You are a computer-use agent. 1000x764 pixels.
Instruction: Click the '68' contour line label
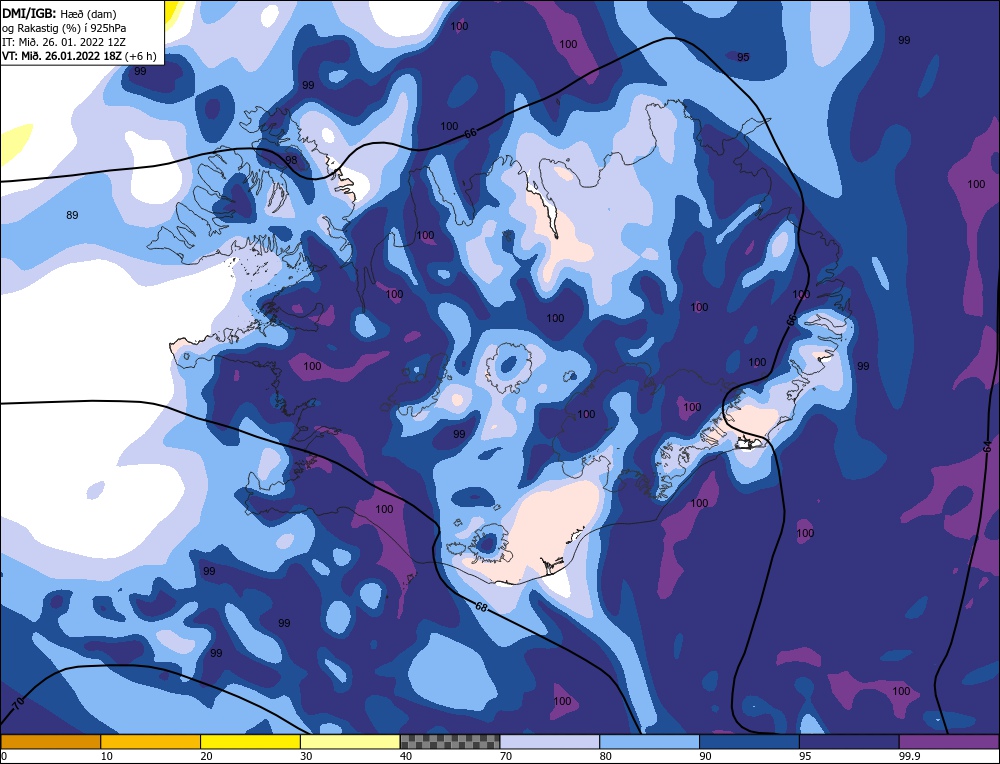[482, 607]
